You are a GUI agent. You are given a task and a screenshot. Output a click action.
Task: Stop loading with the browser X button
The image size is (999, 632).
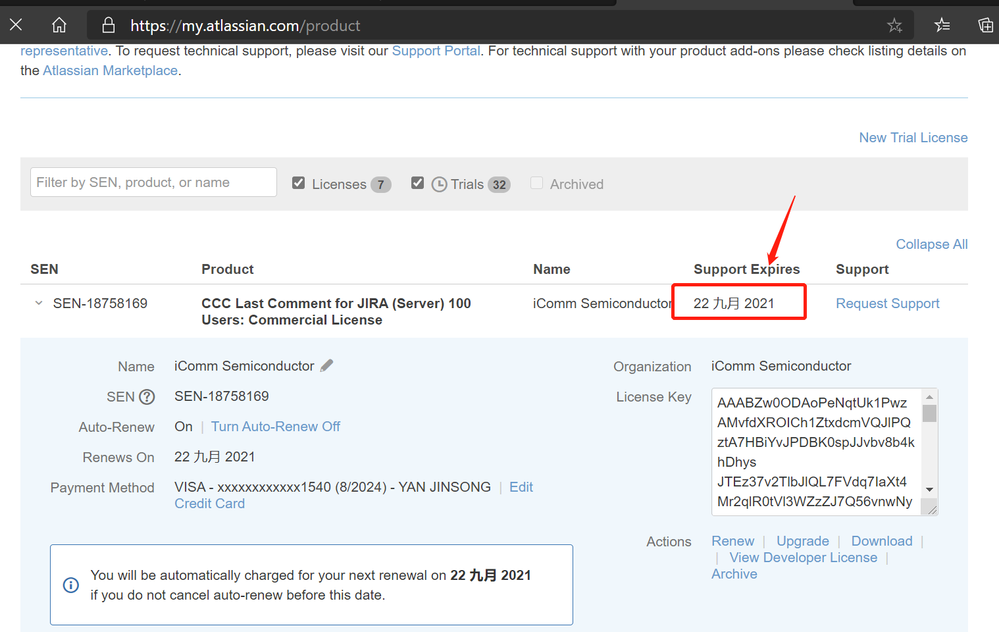(16, 25)
